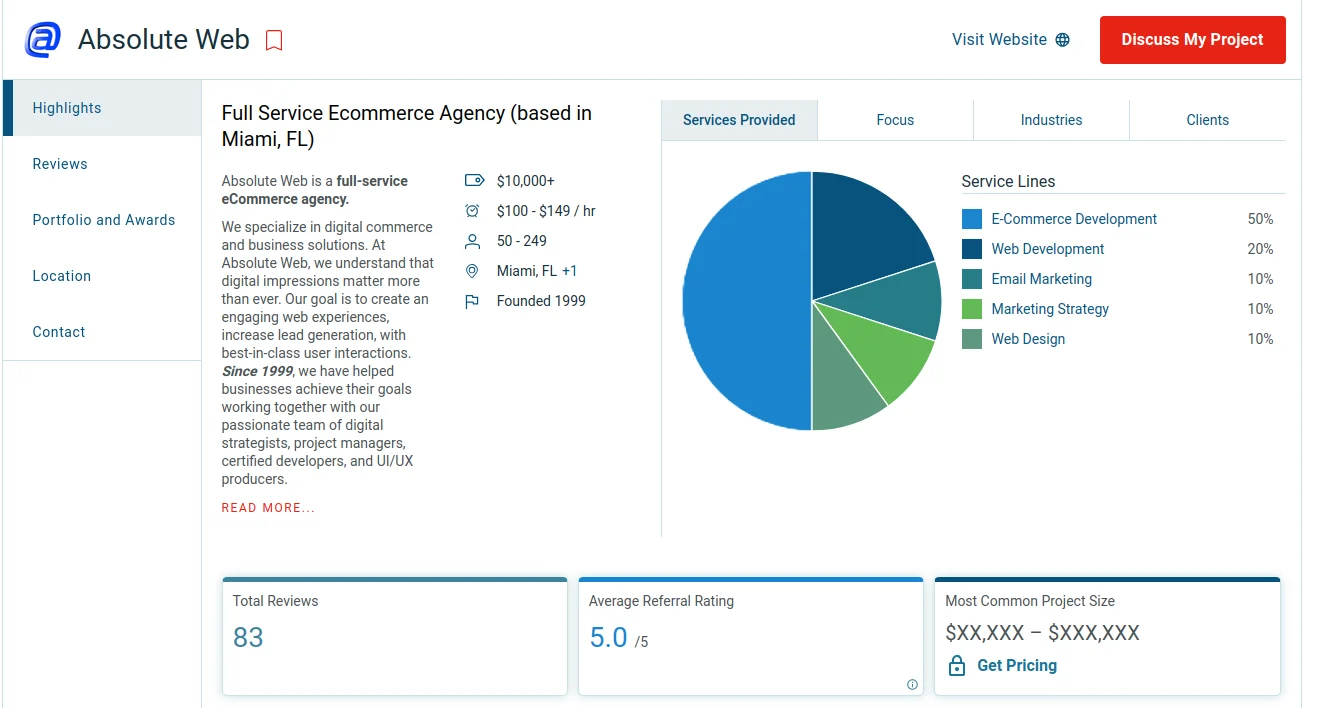Open Portfolio and Awards section
This screenshot has height=708, width=1318.
click(102, 220)
